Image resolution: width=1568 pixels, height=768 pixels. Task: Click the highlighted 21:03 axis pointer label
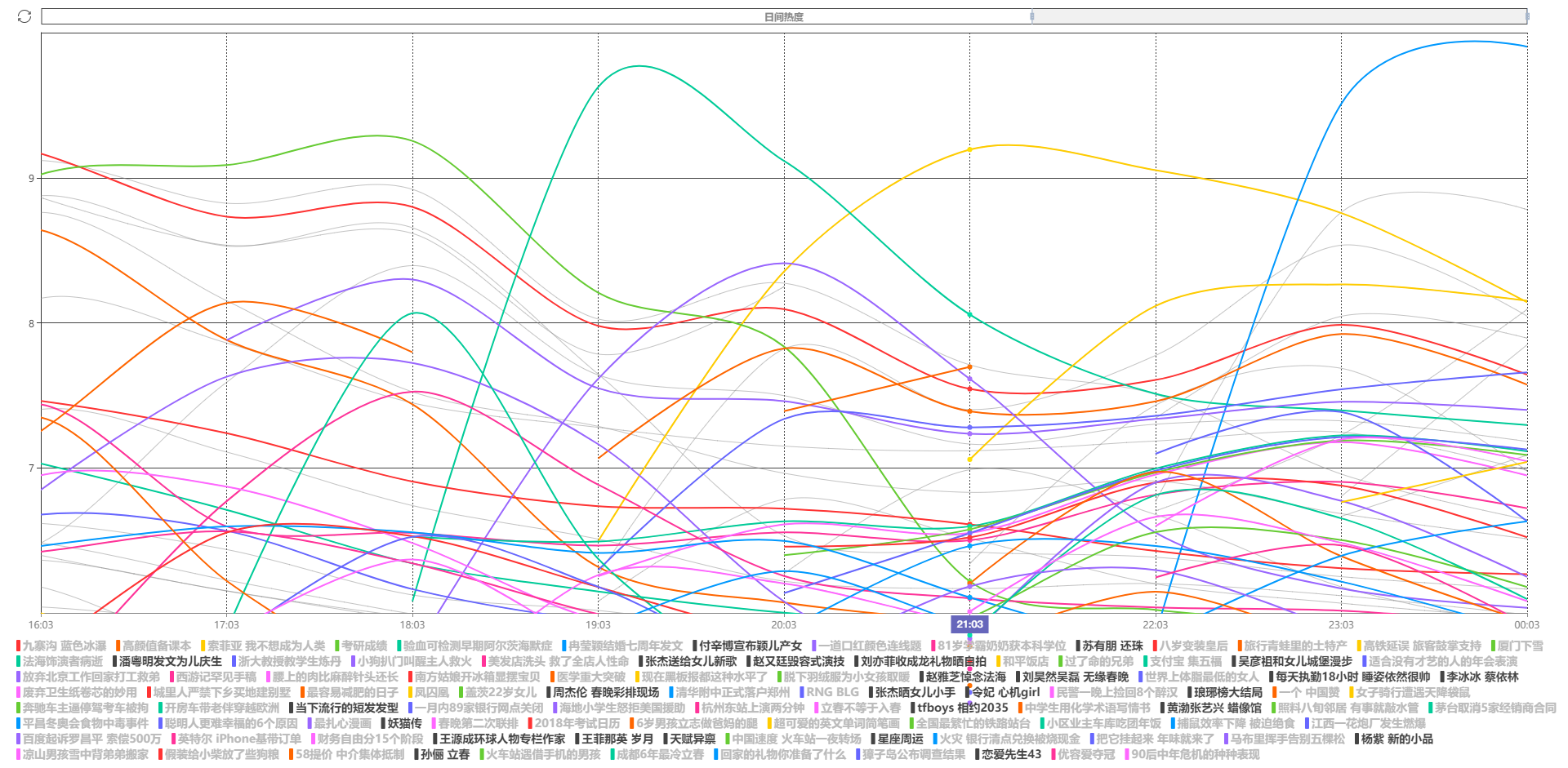[969, 624]
